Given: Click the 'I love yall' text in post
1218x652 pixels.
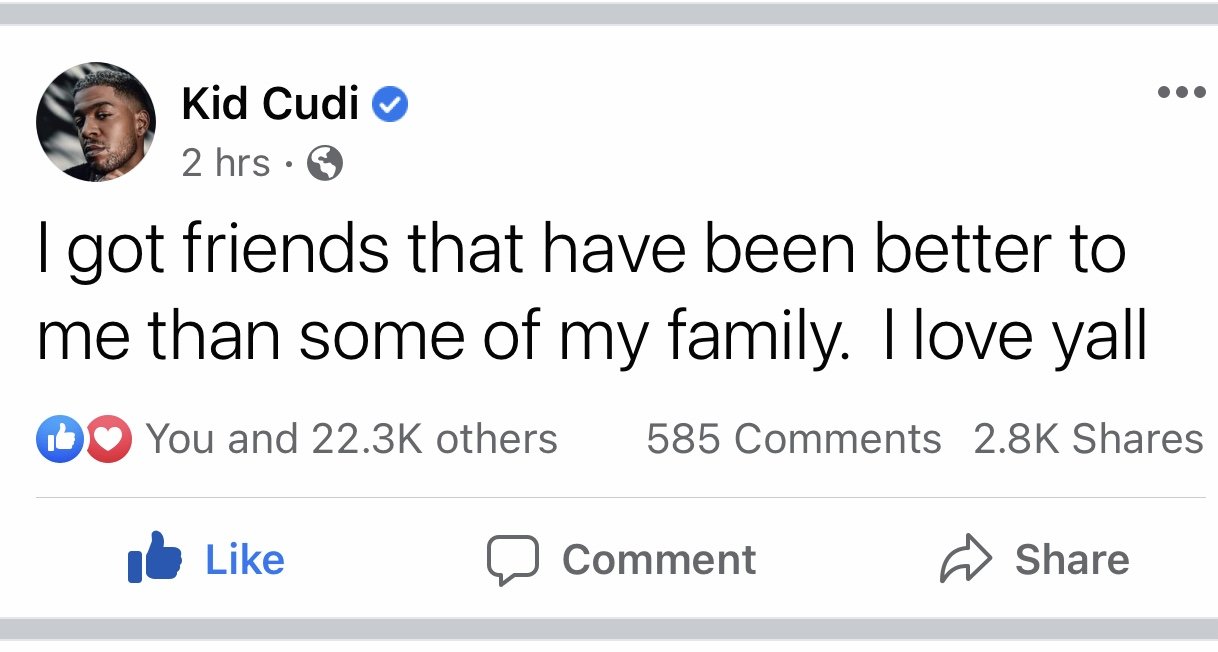Looking at the screenshot, I should (1013, 336).
